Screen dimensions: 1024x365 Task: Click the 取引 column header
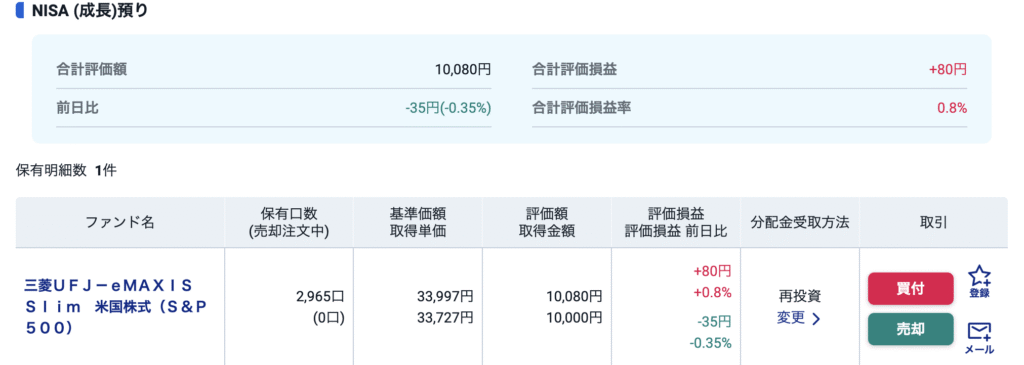click(933, 222)
